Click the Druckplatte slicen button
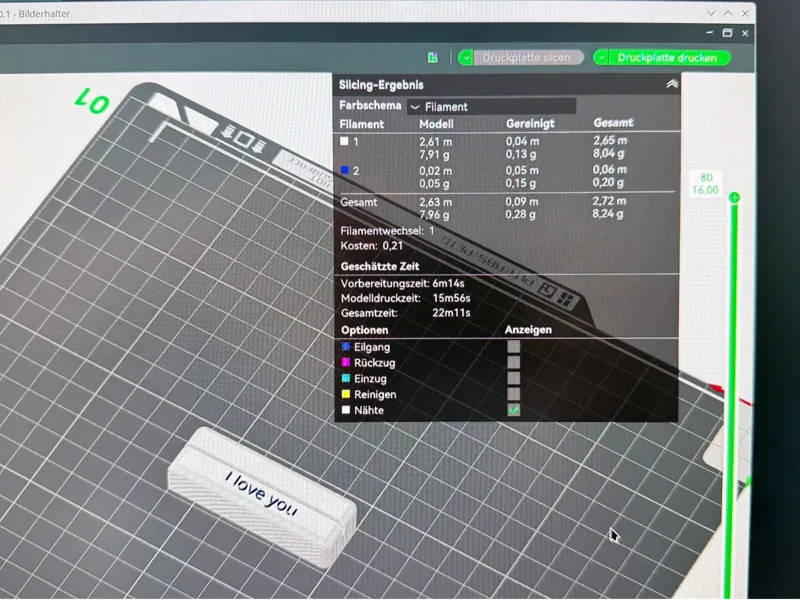The height and width of the screenshot is (600, 800). 527,58
